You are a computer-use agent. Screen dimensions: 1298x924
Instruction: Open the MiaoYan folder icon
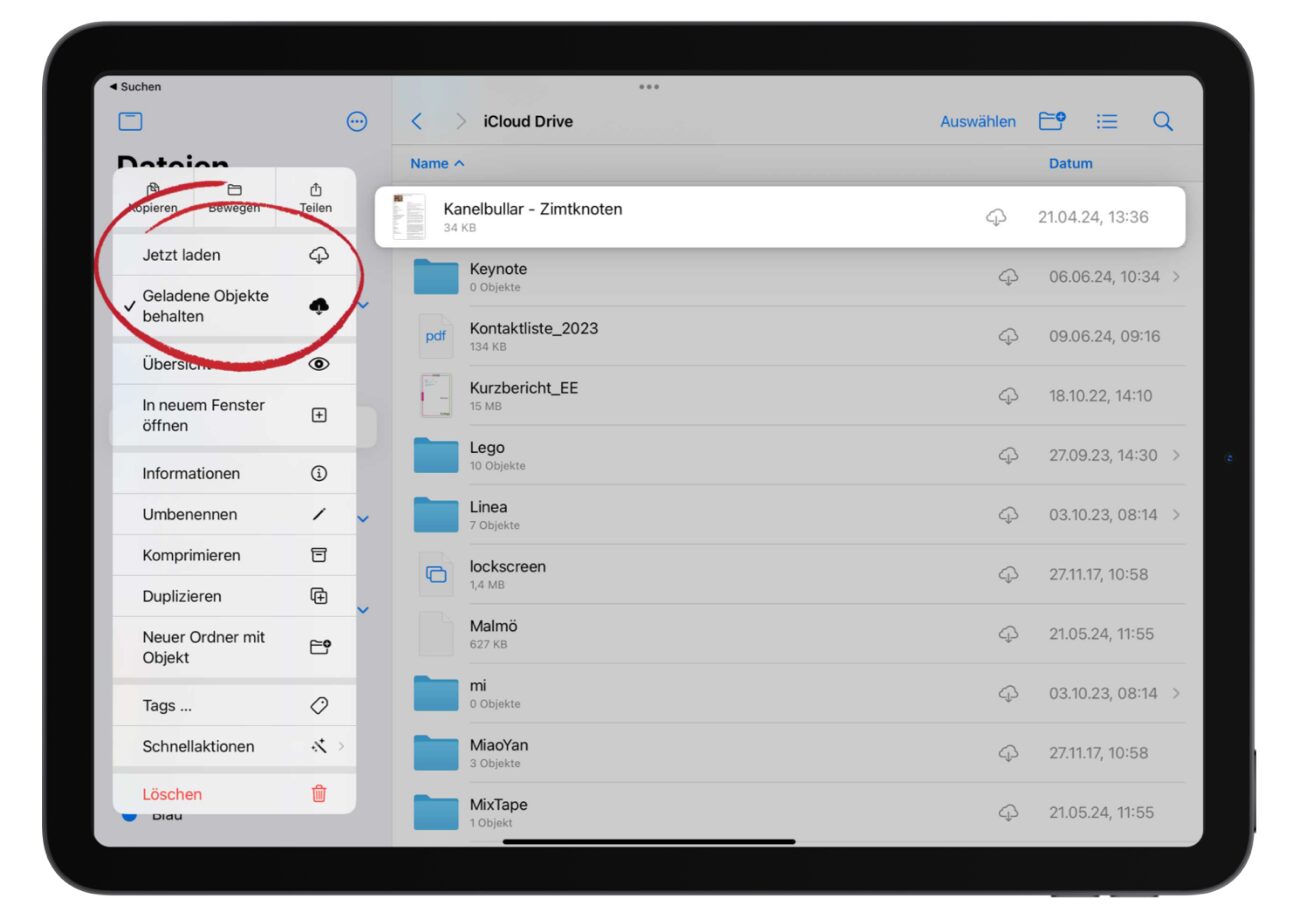point(436,753)
